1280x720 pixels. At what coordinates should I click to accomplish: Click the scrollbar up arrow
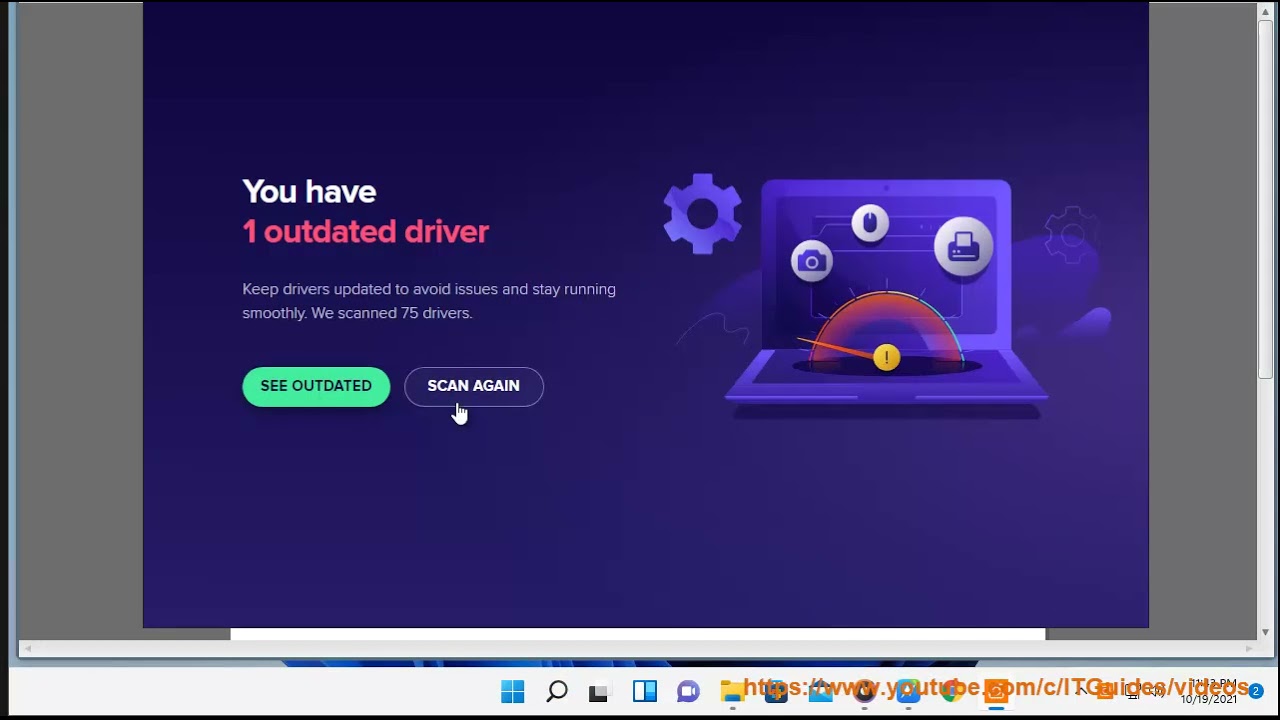pyautogui.click(x=1265, y=11)
